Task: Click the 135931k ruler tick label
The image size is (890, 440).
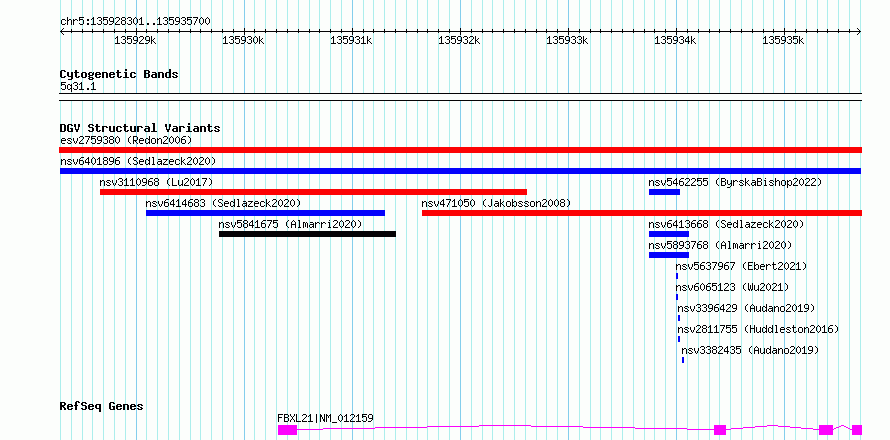Action: tap(351, 40)
